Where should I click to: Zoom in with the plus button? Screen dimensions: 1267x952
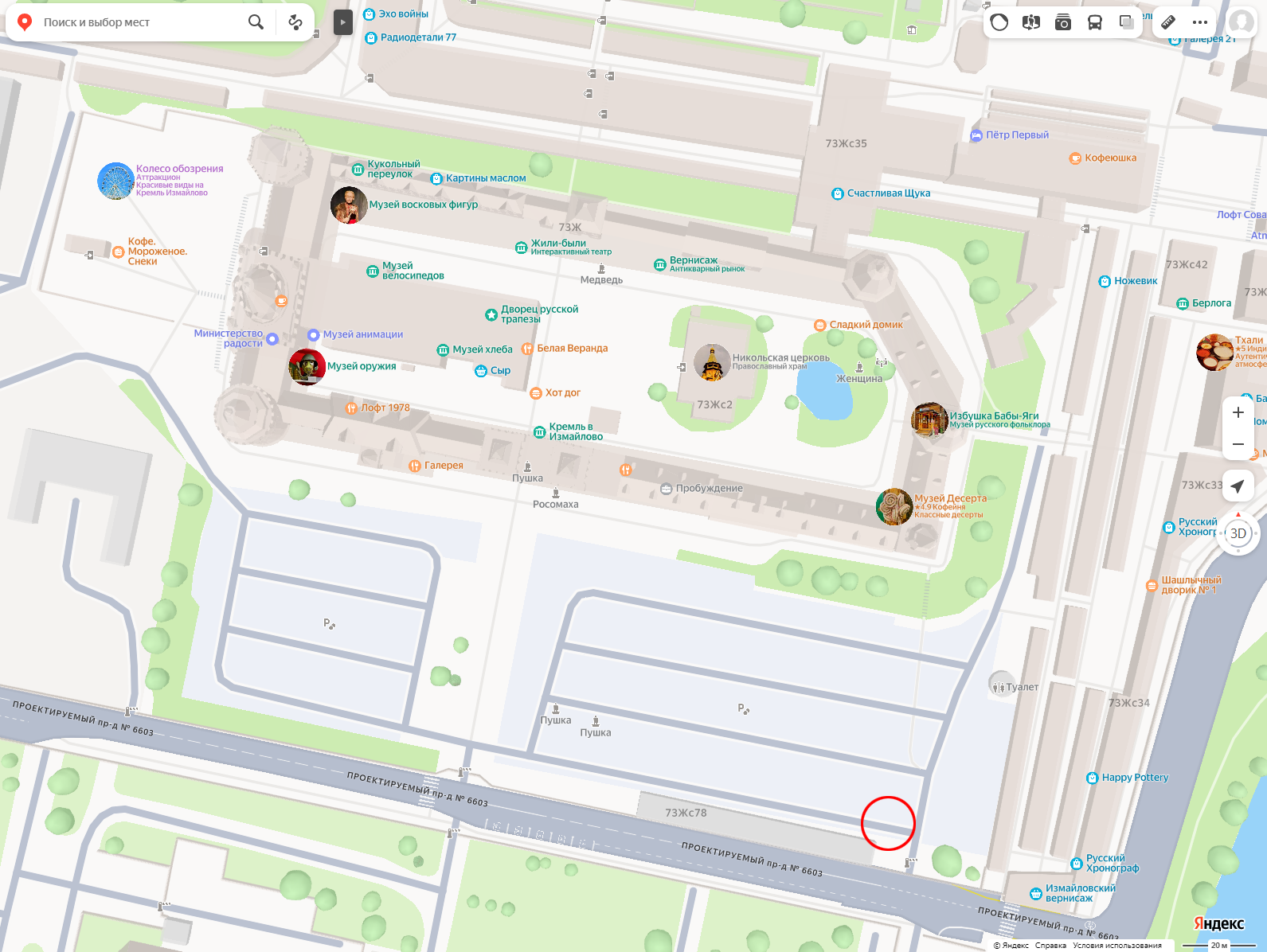click(1238, 412)
